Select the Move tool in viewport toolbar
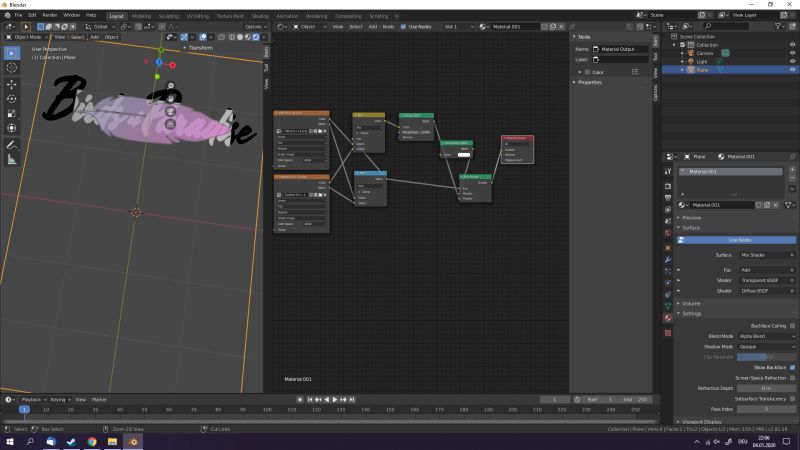The image size is (800, 450). [12, 84]
